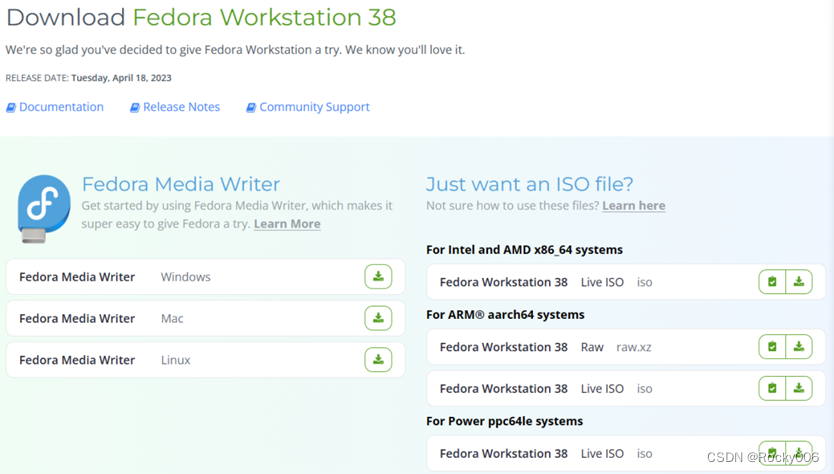Open checksum for aarch64 raw.xz image
This screenshot has height=474, width=834.
pos(772,347)
